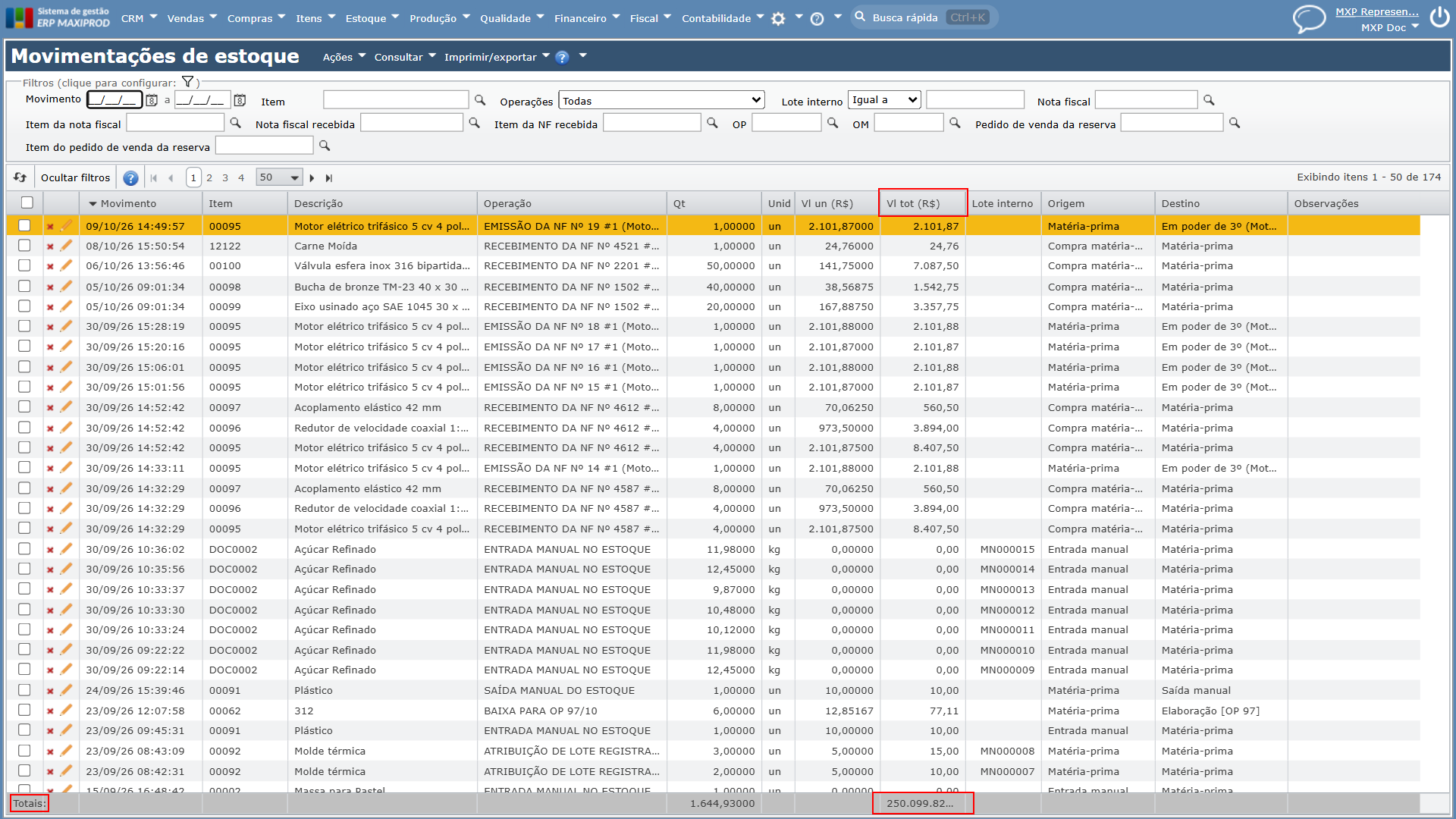Expand the Ações menu dropdown
This screenshot has width=1456, height=819.
pyautogui.click(x=344, y=57)
